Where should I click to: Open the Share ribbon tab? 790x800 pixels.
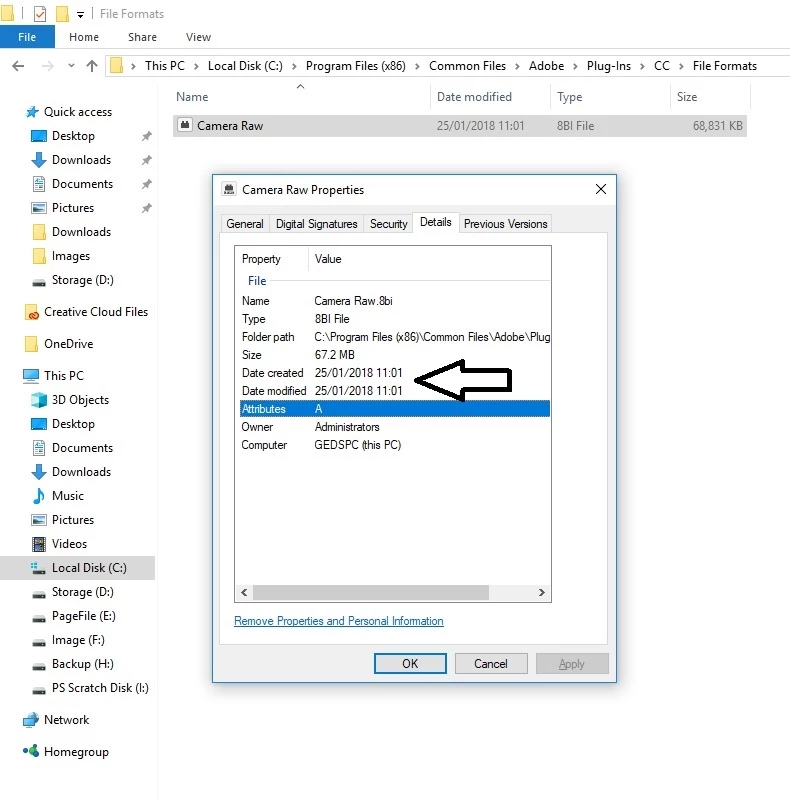click(x=142, y=37)
